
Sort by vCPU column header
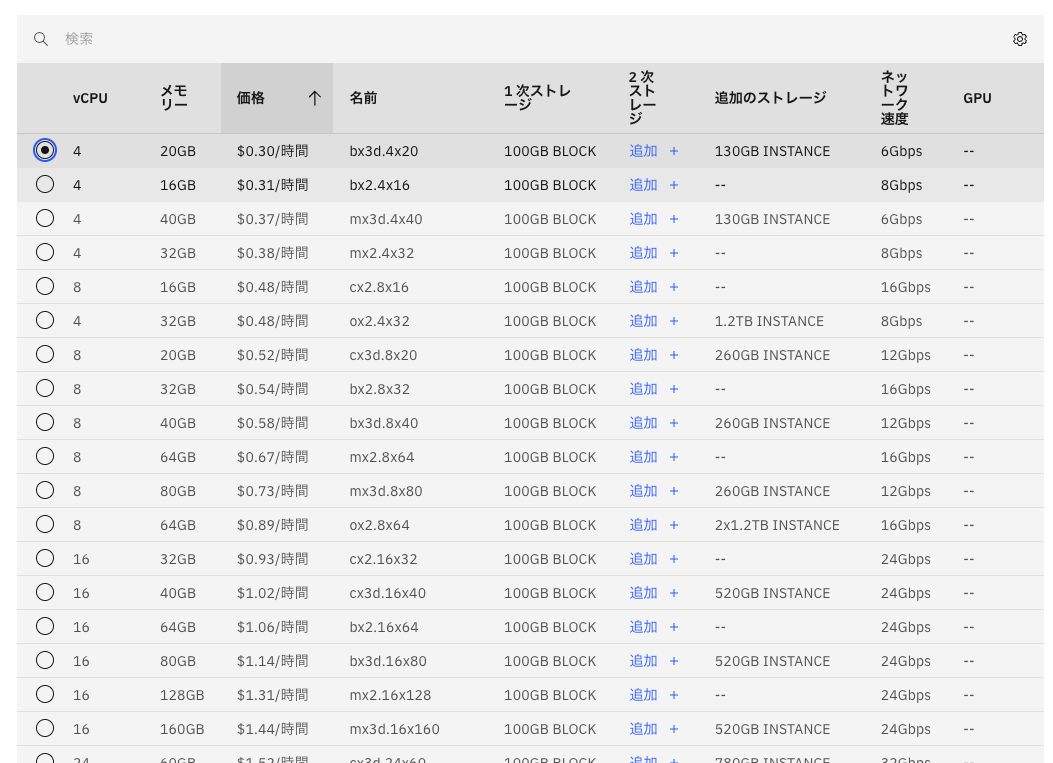(90, 98)
